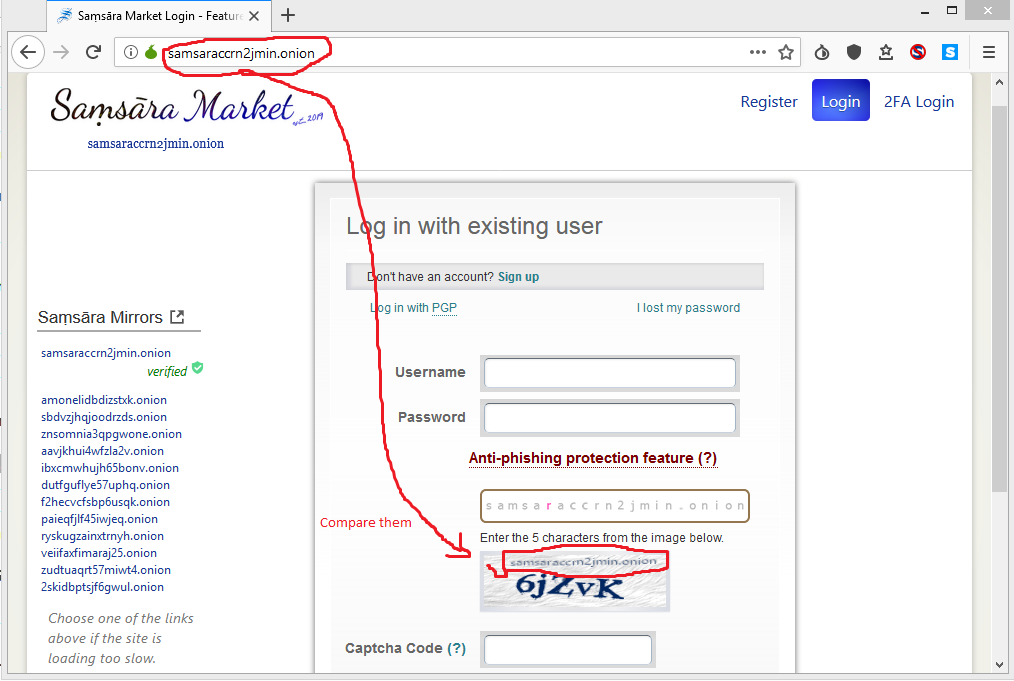Open mirror paieqfjlf45iwjeq.onion

(x=100, y=519)
